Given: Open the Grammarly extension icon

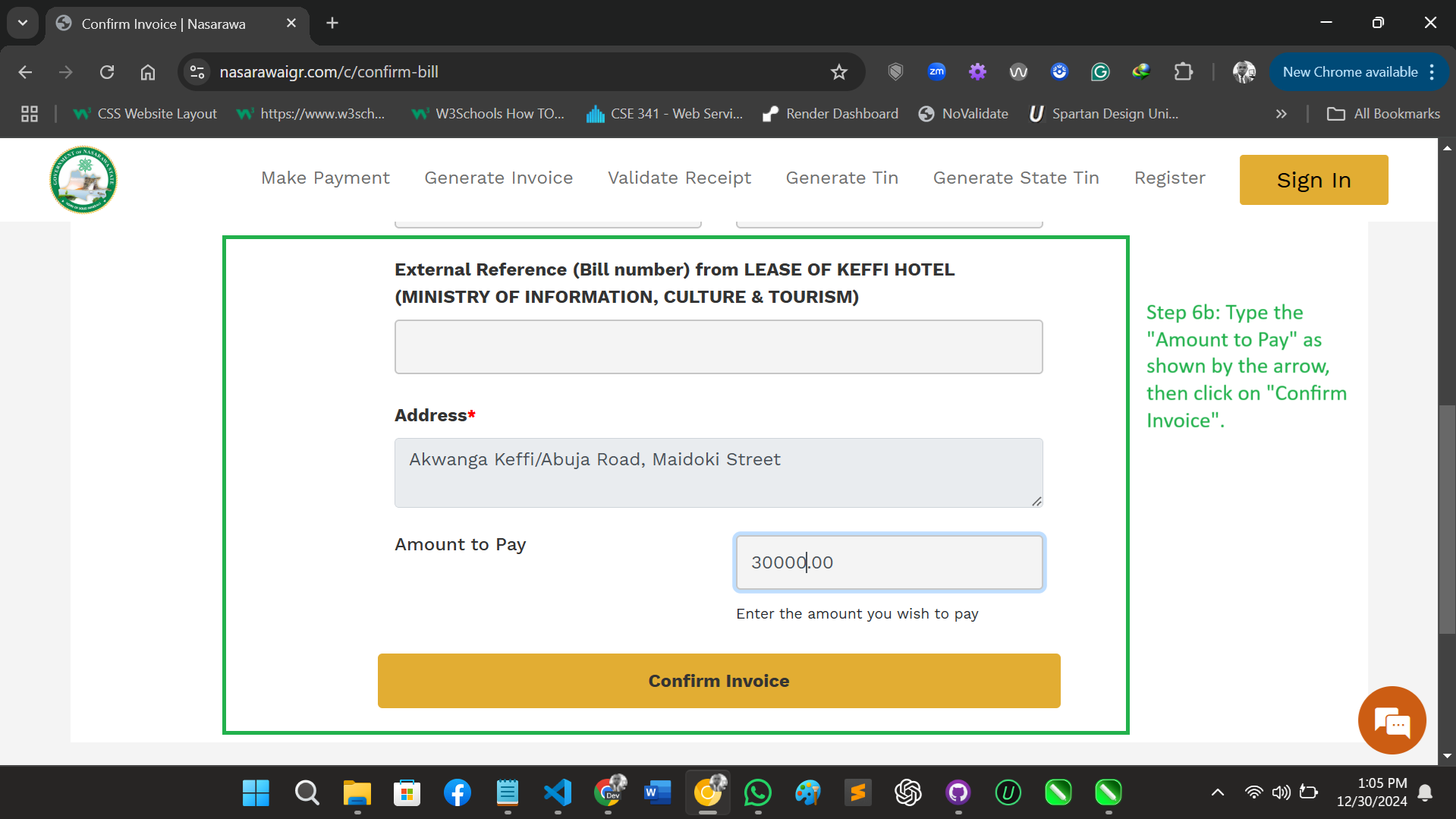Looking at the screenshot, I should tap(1100, 72).
